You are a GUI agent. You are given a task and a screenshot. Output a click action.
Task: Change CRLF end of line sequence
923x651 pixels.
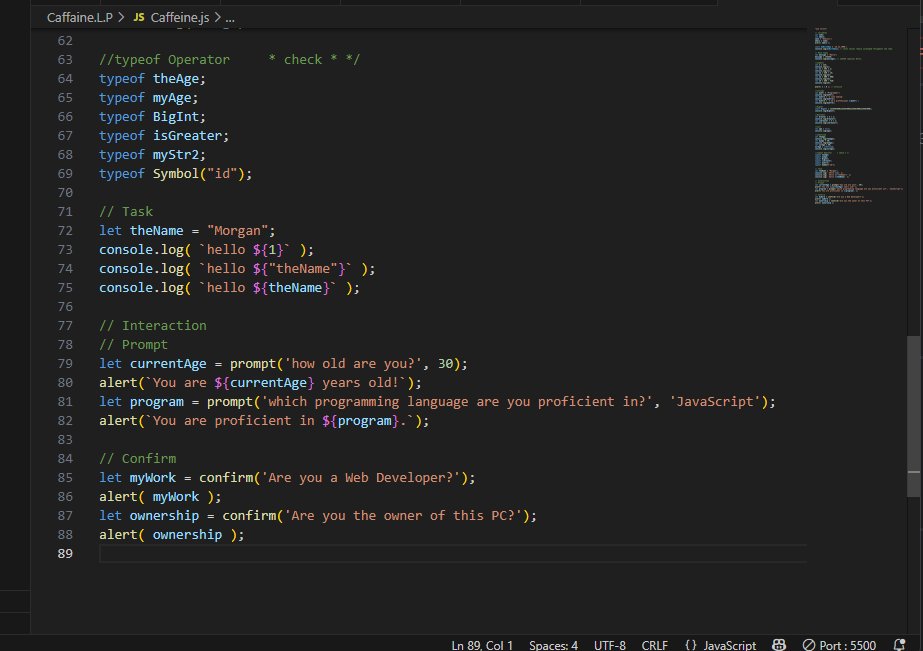656,645
